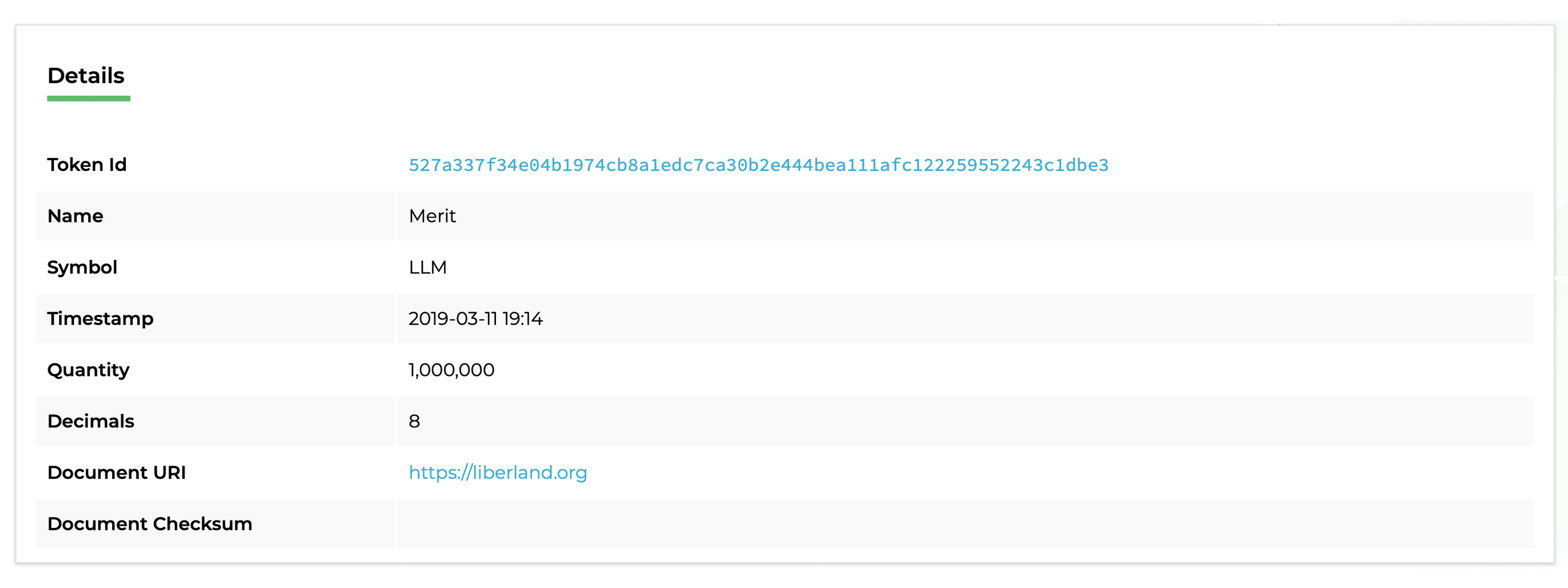Click the Symbol value LLM
The height and width of the screenshot is (588, 1568).
tap(427, 267)
